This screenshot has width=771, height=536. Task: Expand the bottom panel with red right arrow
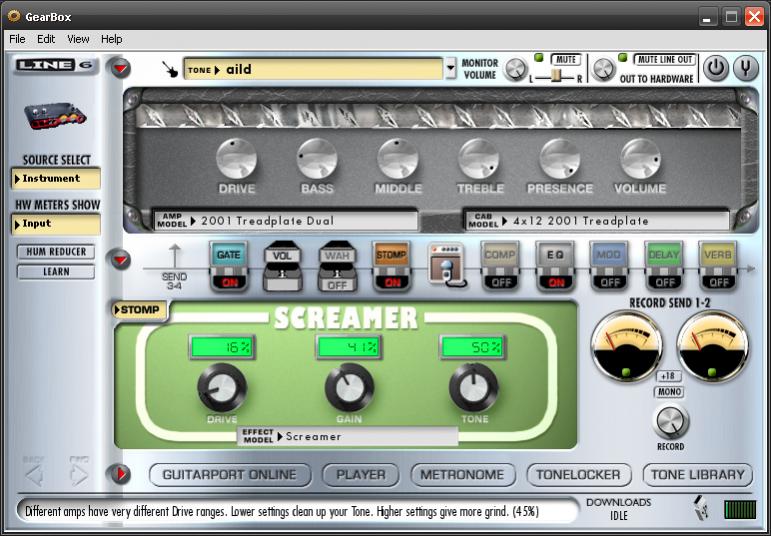pyautogui.click(x=120, y=474)
